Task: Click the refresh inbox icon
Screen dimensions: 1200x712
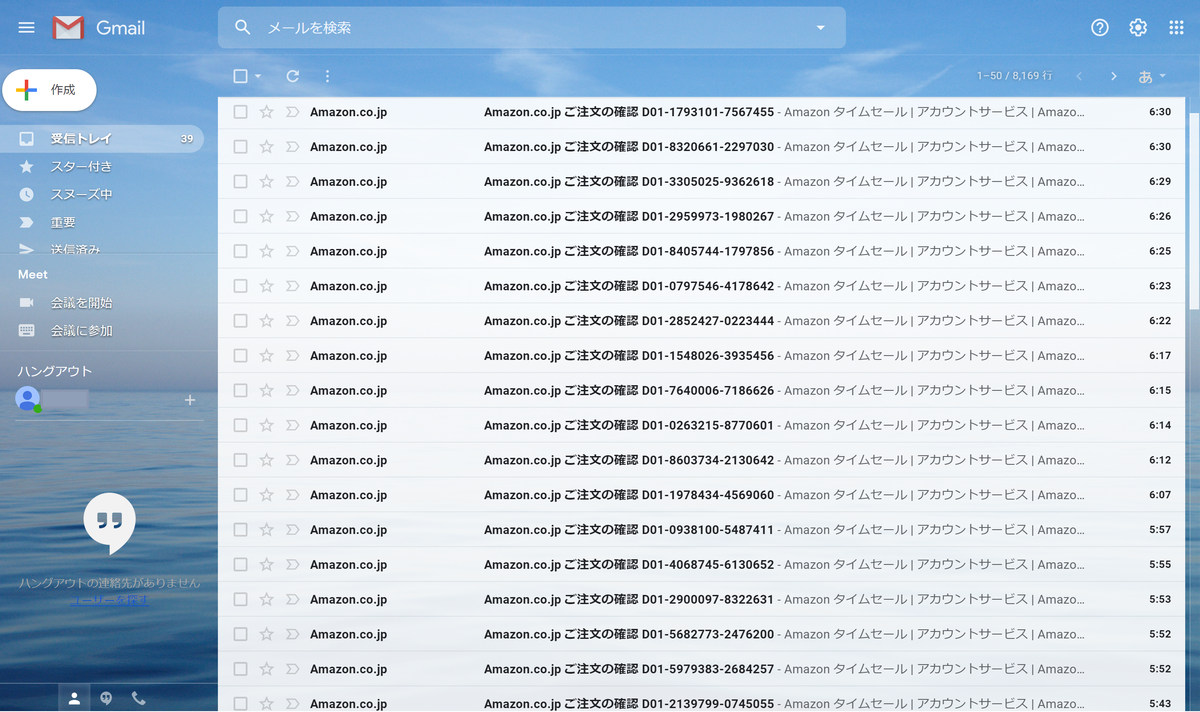Action: (293, 76)
